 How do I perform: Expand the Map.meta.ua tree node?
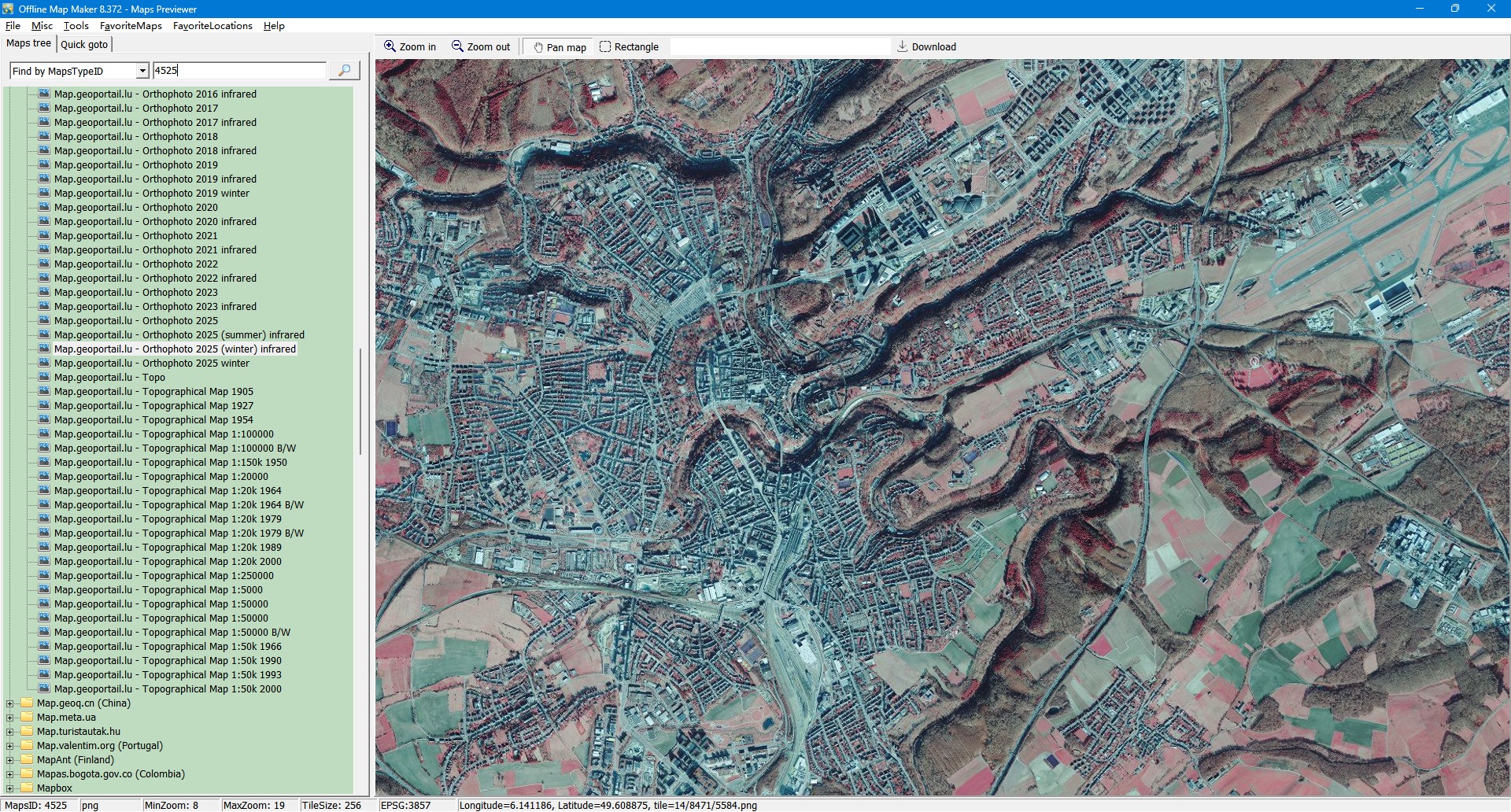click(10, 718)
